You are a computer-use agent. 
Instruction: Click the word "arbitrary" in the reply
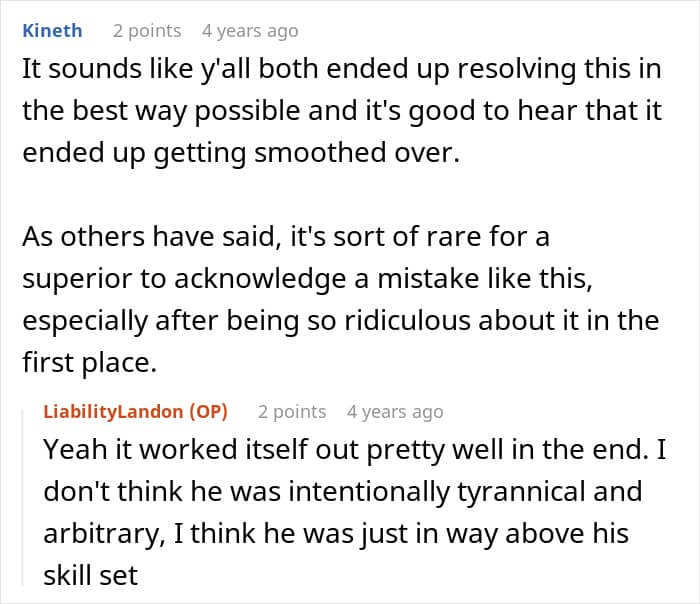[104, 534]
